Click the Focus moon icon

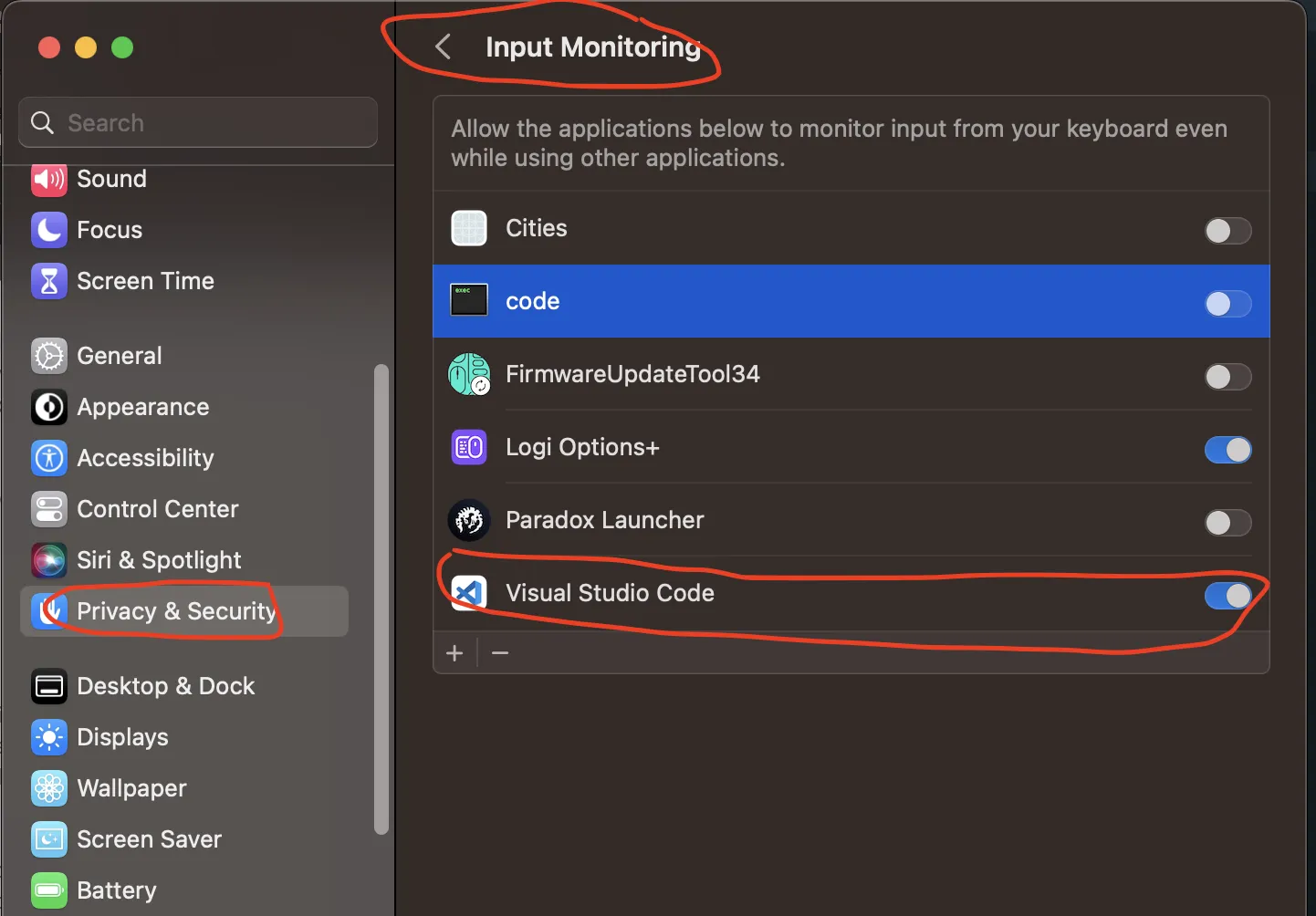tap(49, 230)
